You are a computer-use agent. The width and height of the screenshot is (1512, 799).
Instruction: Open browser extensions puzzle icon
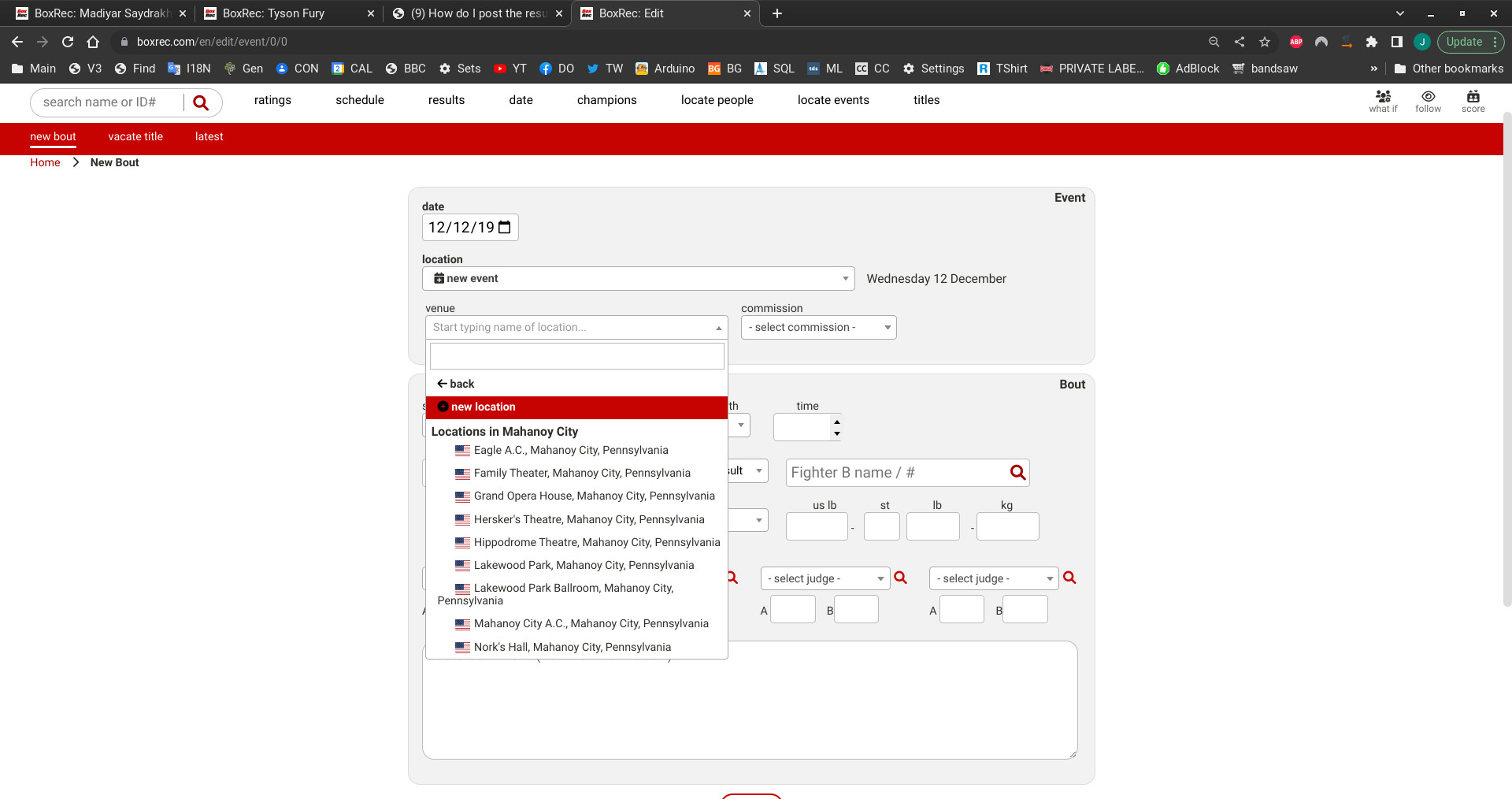(1372, 42)
